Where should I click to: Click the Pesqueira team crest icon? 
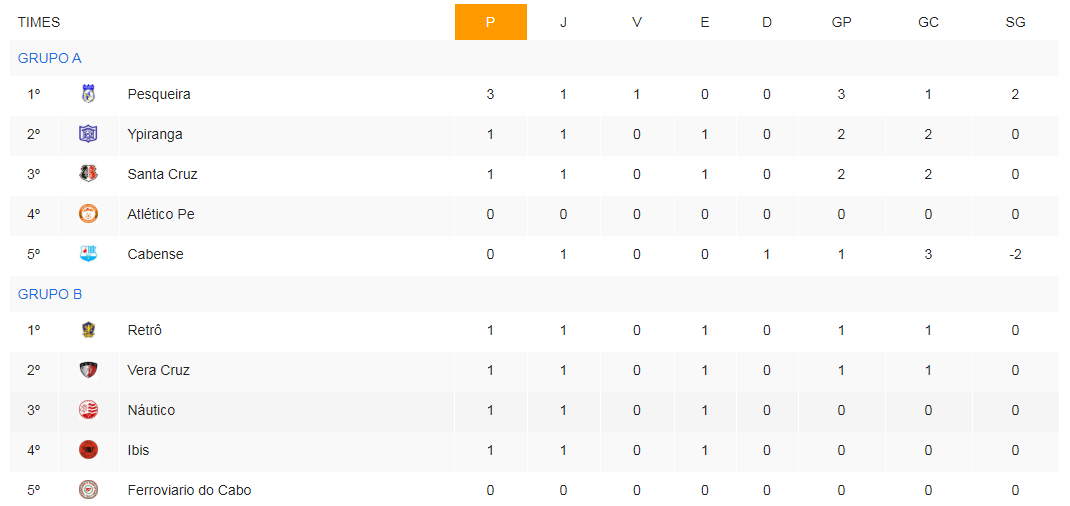click(89, 94)
